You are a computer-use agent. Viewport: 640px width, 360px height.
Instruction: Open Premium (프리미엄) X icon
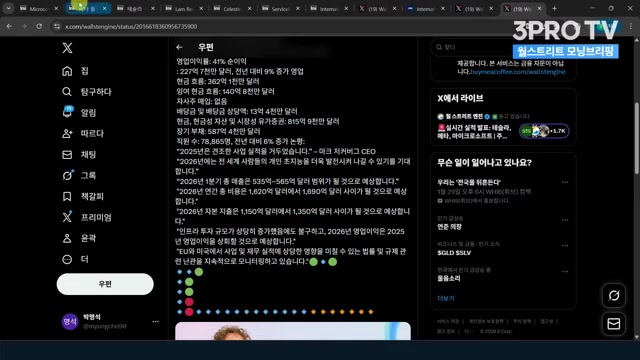click(x=67, y=217)
